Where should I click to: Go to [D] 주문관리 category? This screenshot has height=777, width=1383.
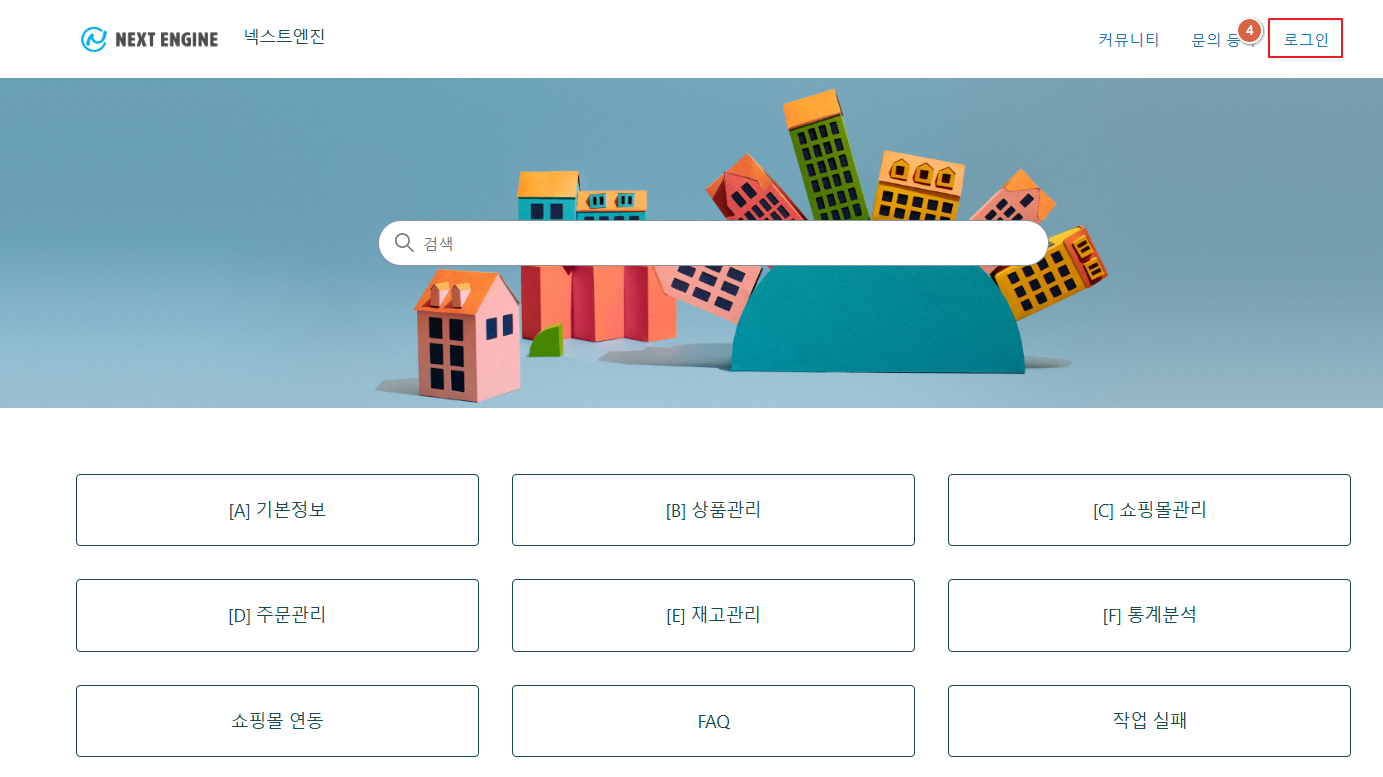coord(277,615)
